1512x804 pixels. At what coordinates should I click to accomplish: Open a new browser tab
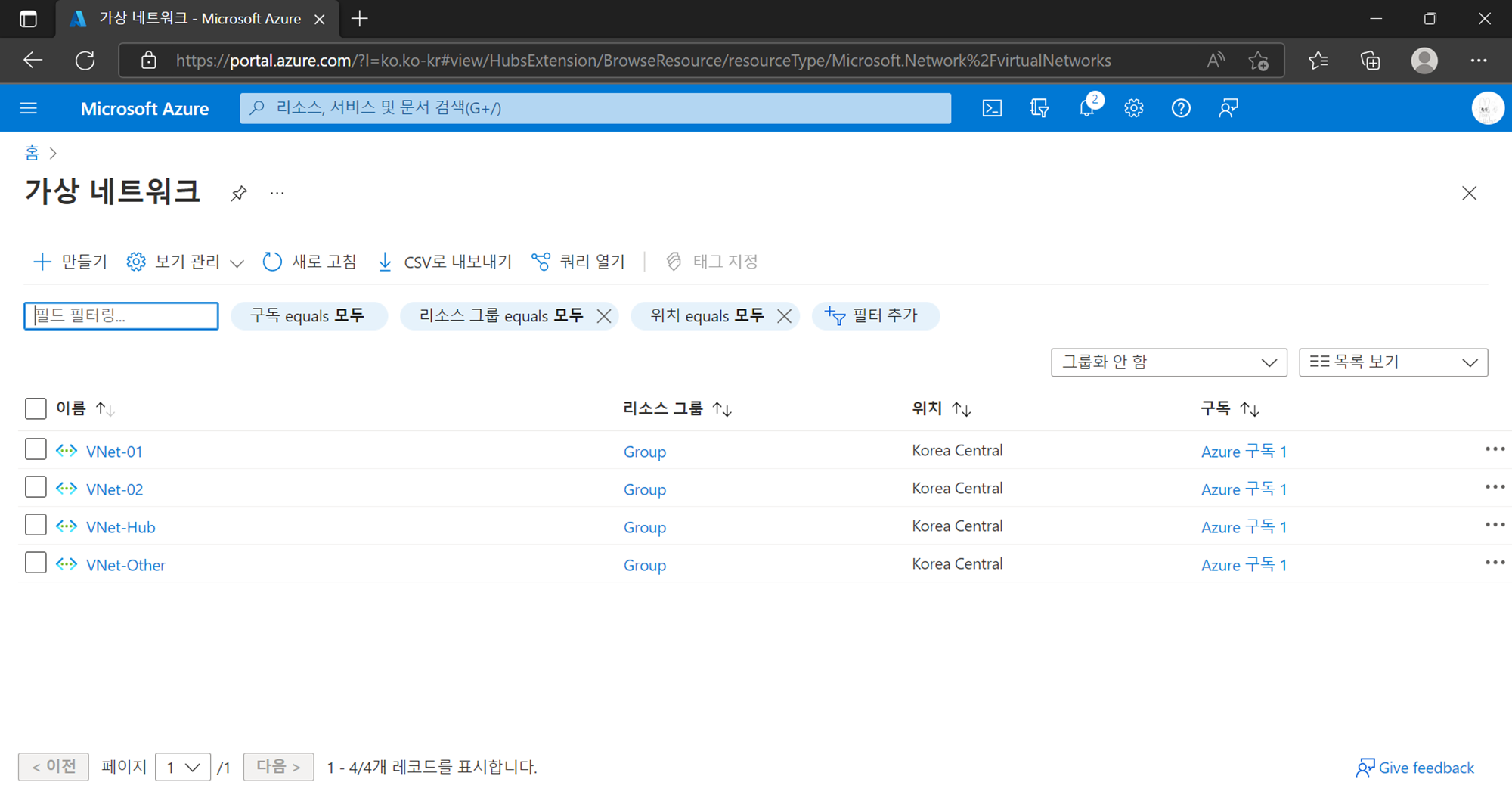360,19
